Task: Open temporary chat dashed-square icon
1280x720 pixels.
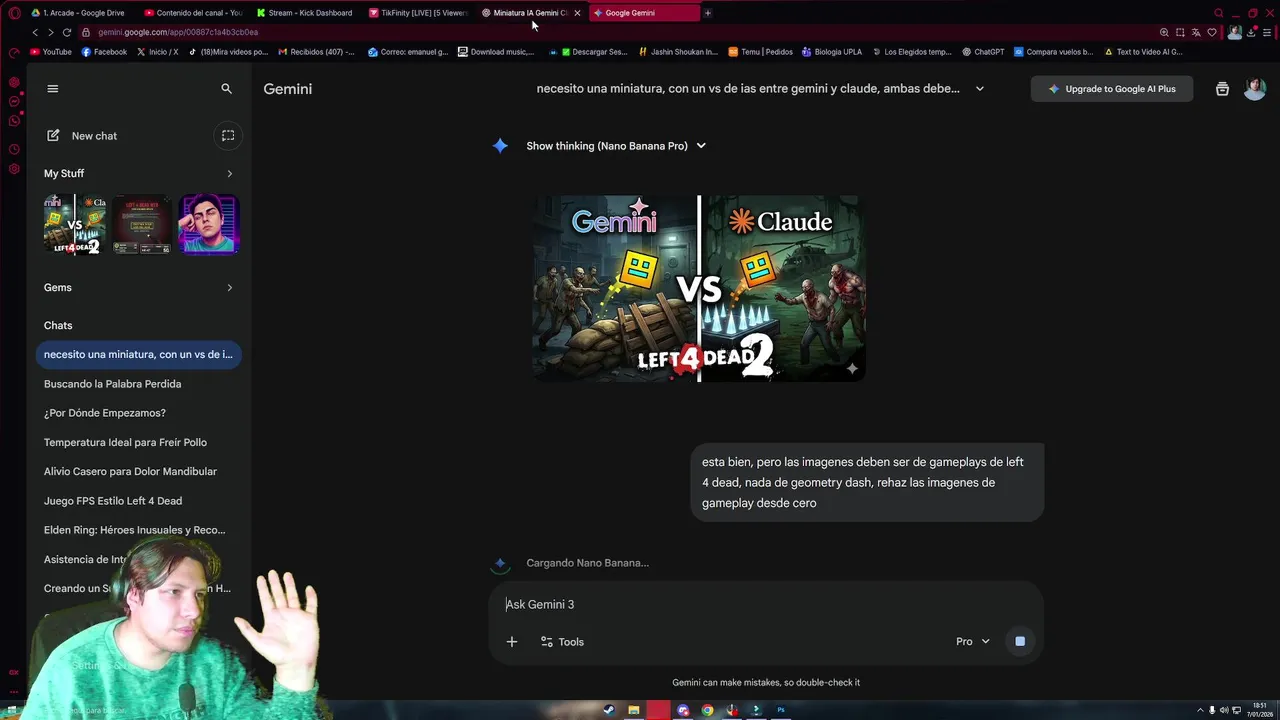Action: [228, 136]
